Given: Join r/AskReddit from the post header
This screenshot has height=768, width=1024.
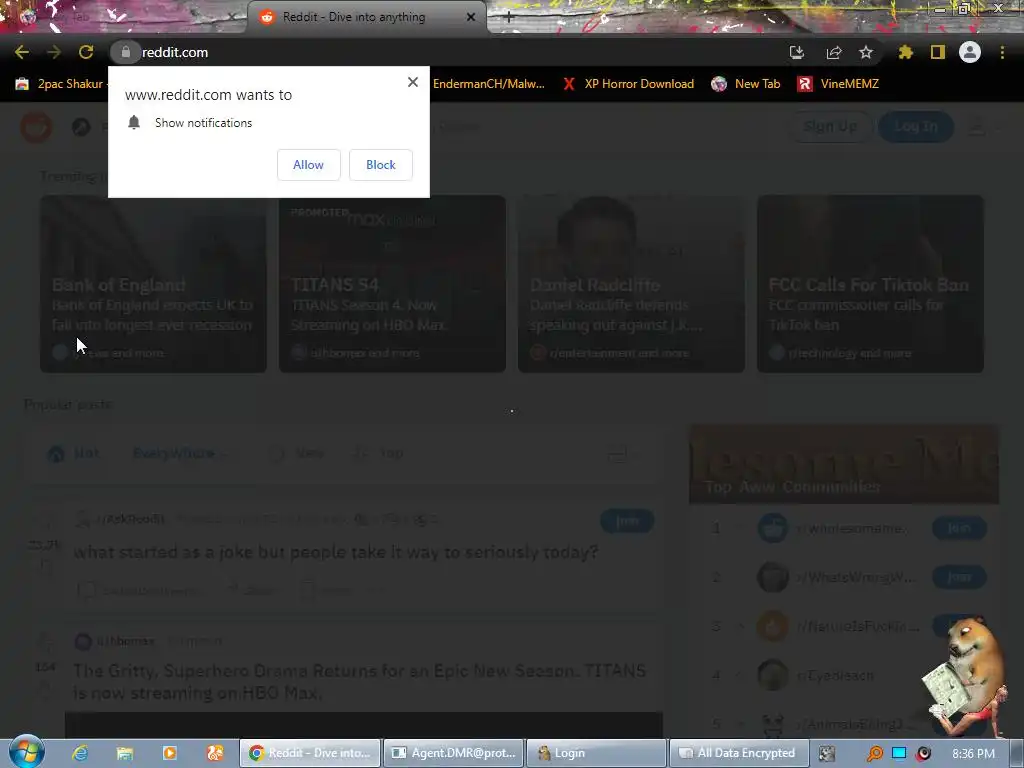Looking at the screenshot, I should click(627, 520).
